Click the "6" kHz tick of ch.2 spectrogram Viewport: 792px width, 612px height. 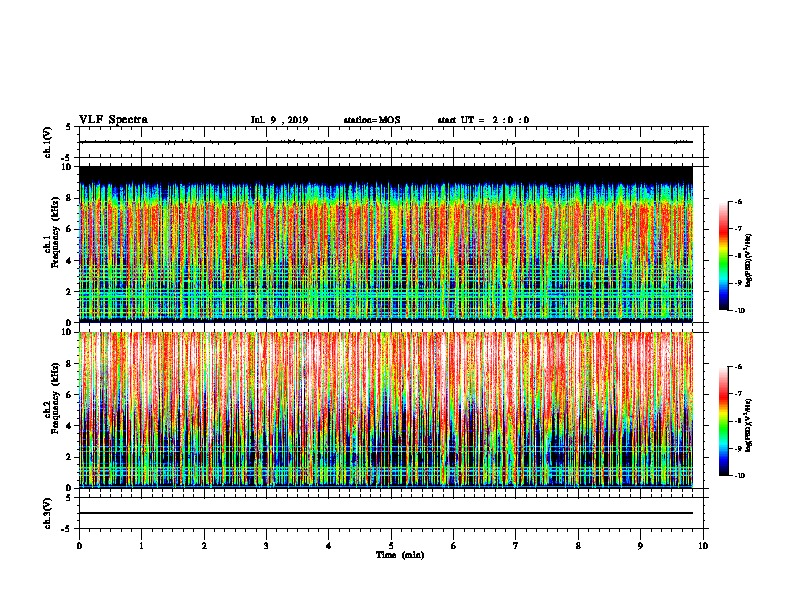coord(69,395)
